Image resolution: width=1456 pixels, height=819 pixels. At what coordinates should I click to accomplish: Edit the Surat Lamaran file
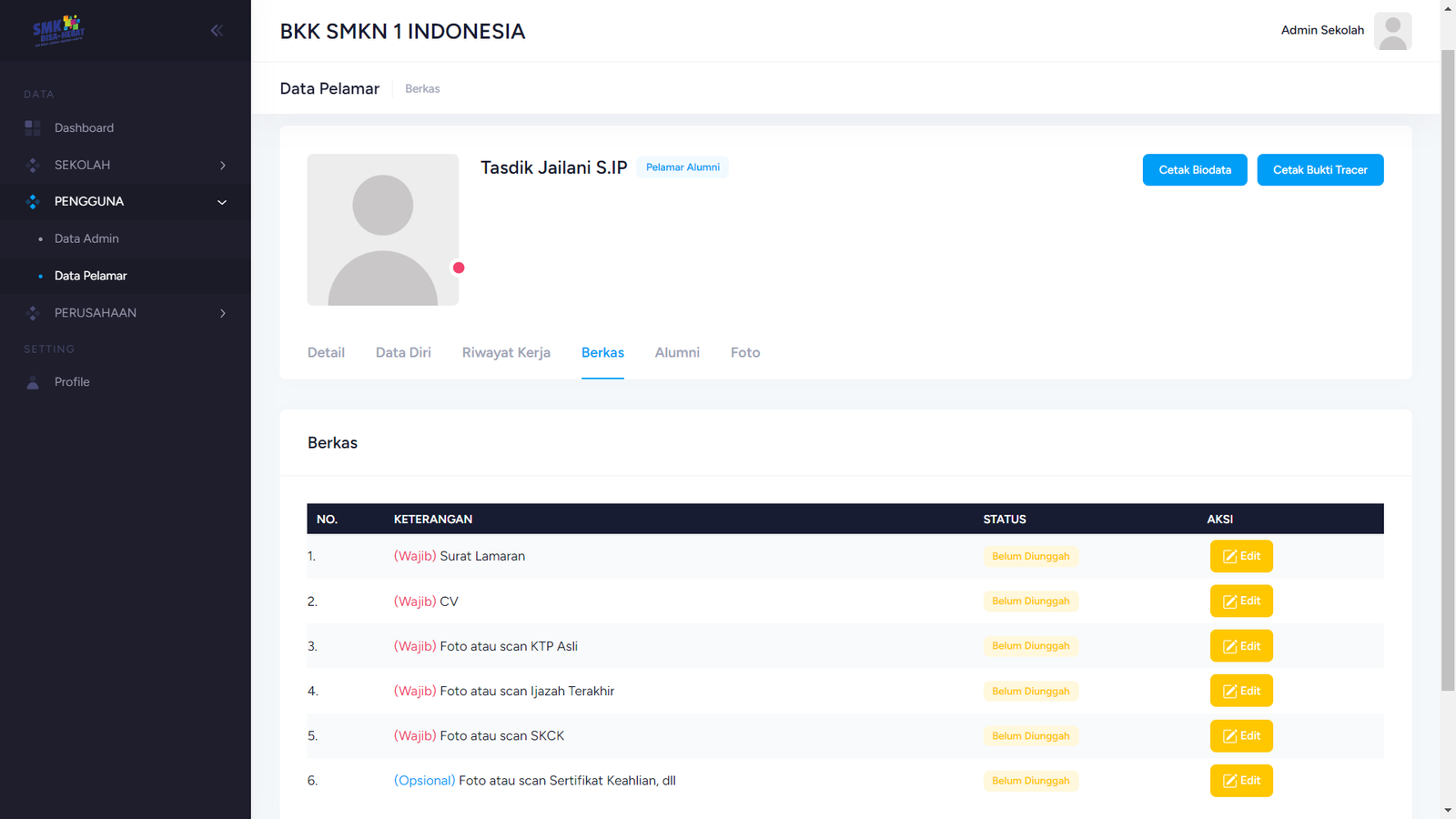coord(1240,556)
